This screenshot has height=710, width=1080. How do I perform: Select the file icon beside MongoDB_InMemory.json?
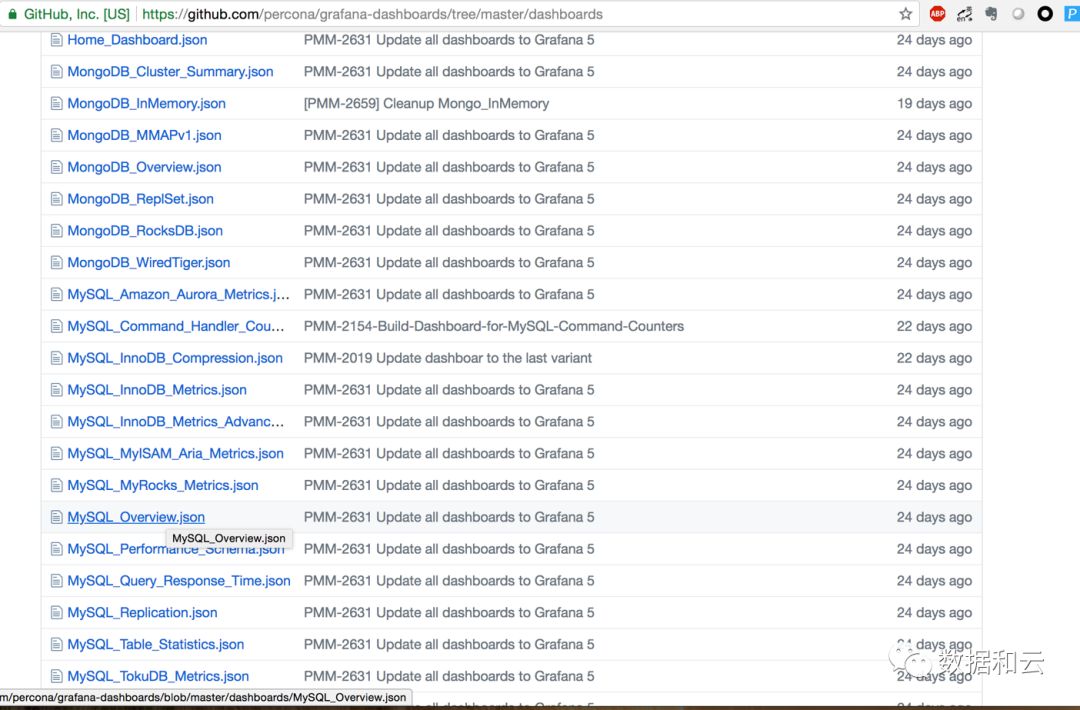pyautogui.click(x=56, y=103)
